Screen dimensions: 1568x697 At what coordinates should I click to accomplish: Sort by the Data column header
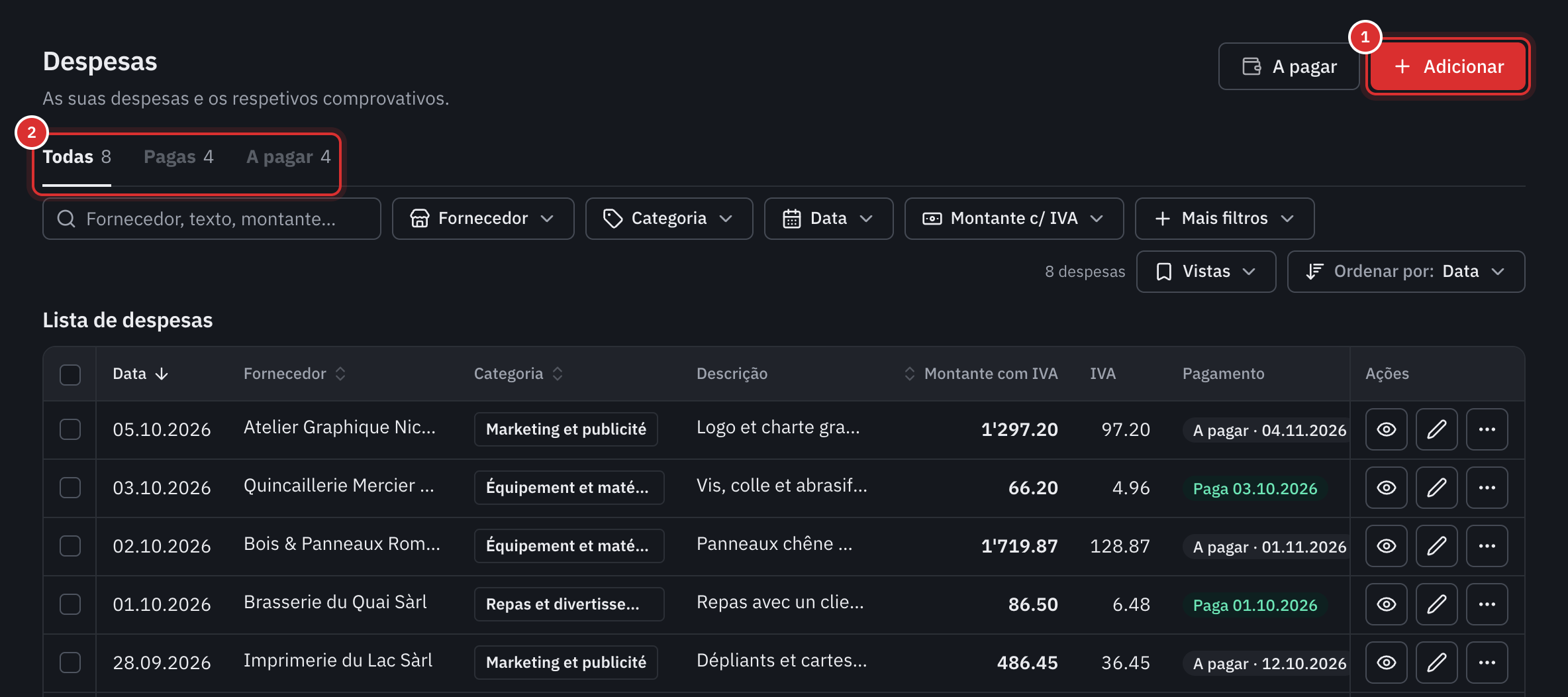pyautogui.click(x=140, y=374)
